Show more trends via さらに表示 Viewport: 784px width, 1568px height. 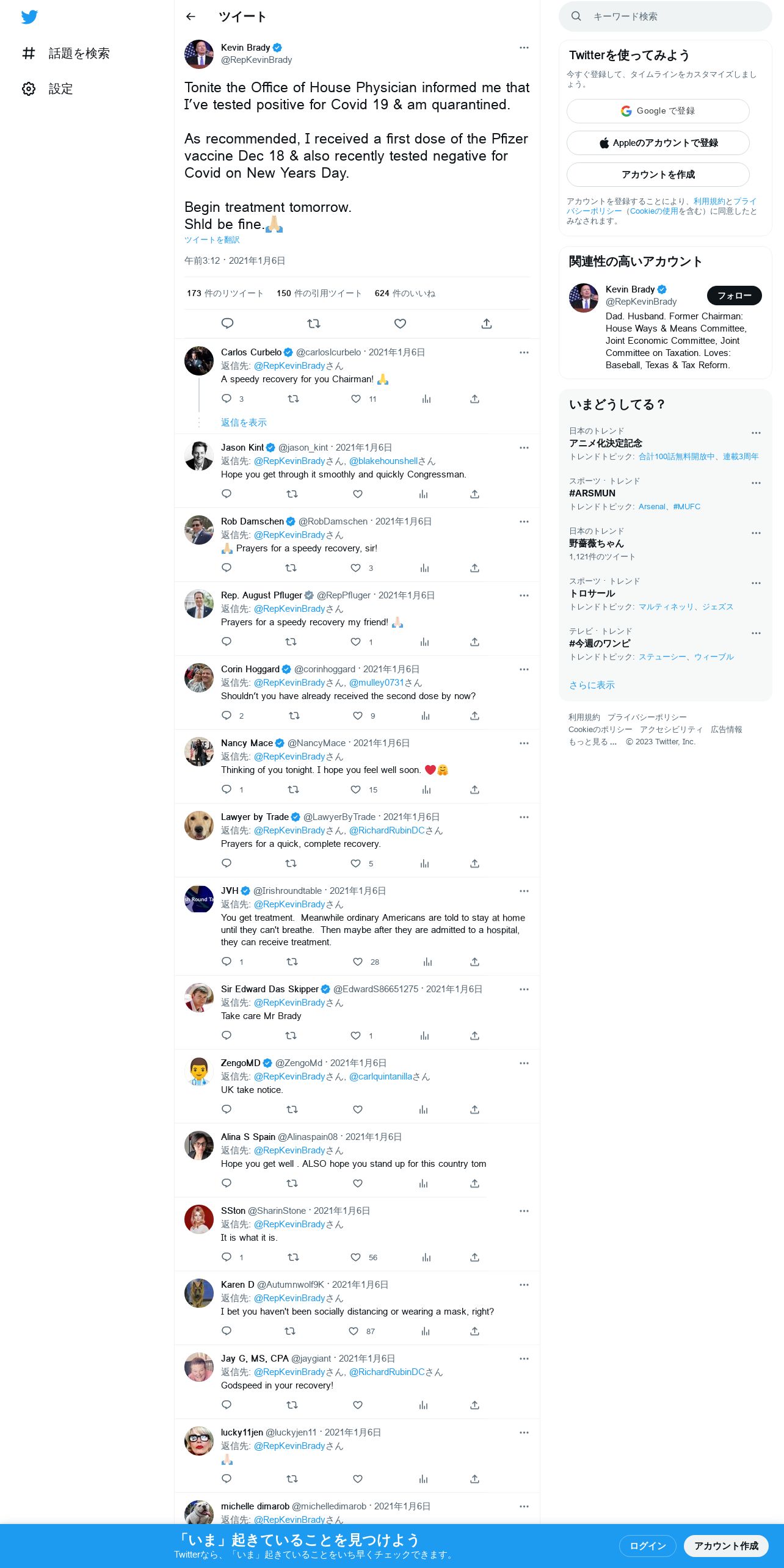tap(592, 685)
